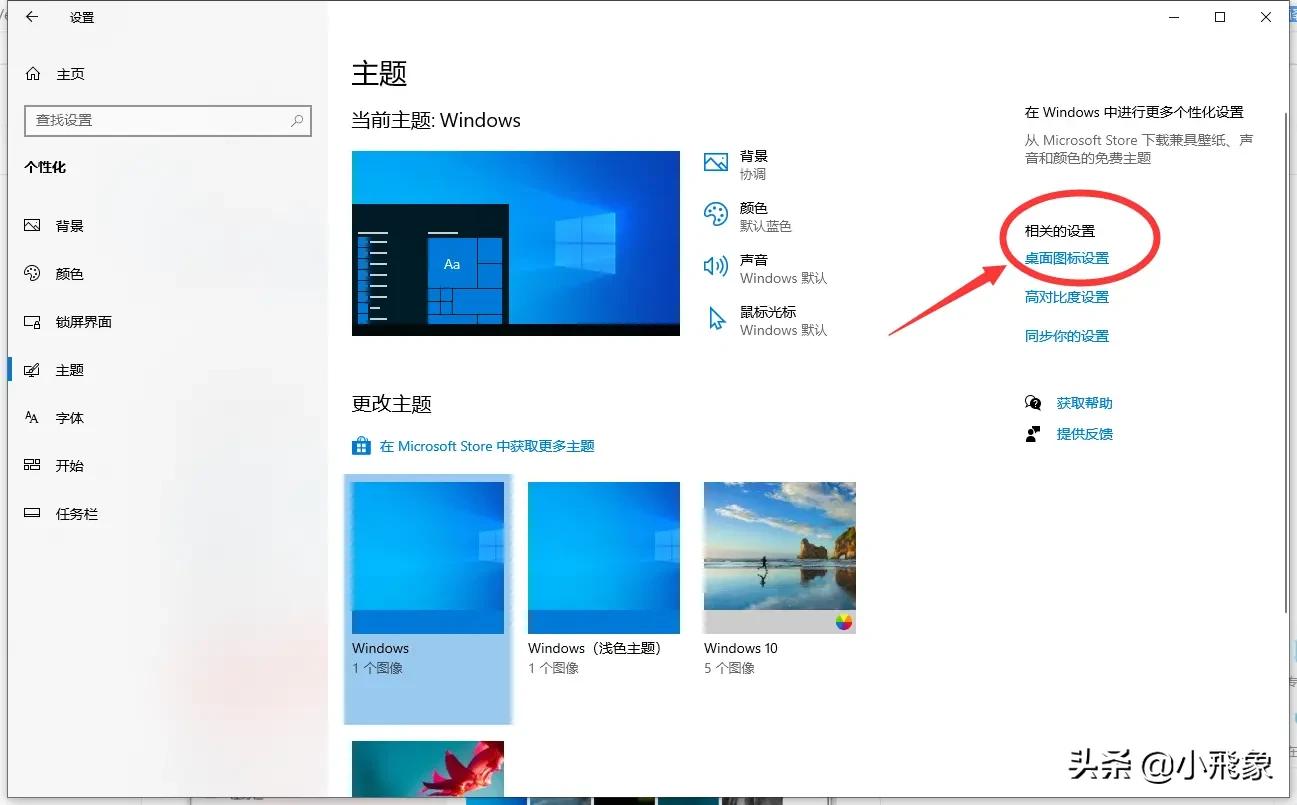This screenshot has height=805, width=1297.
Task: Click the image icon for 背景 协调
Action: tap(714, 162)
